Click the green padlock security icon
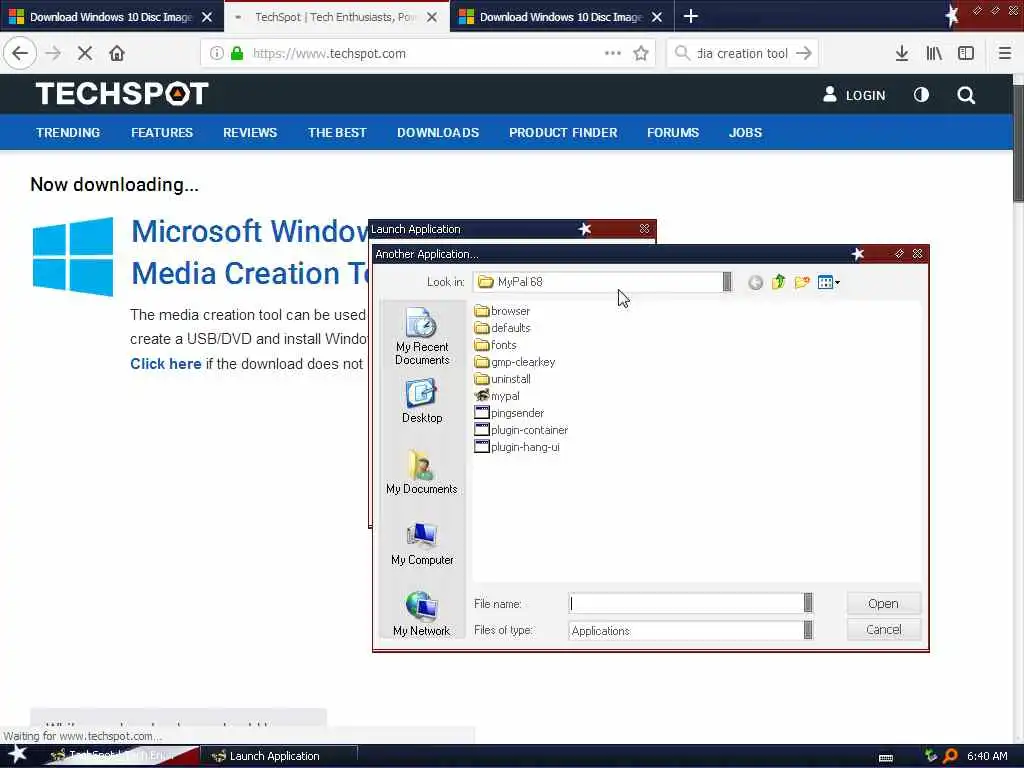1024x768 pixels. coord(237,54)
